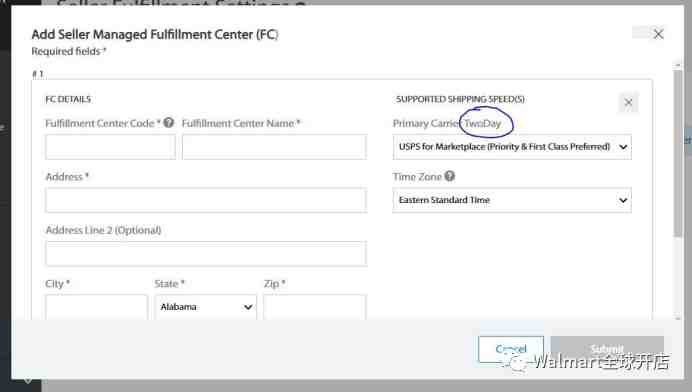692x392 pixels.
Task: Open the State dropdown showing Alabama
Action: pos(206,307)
